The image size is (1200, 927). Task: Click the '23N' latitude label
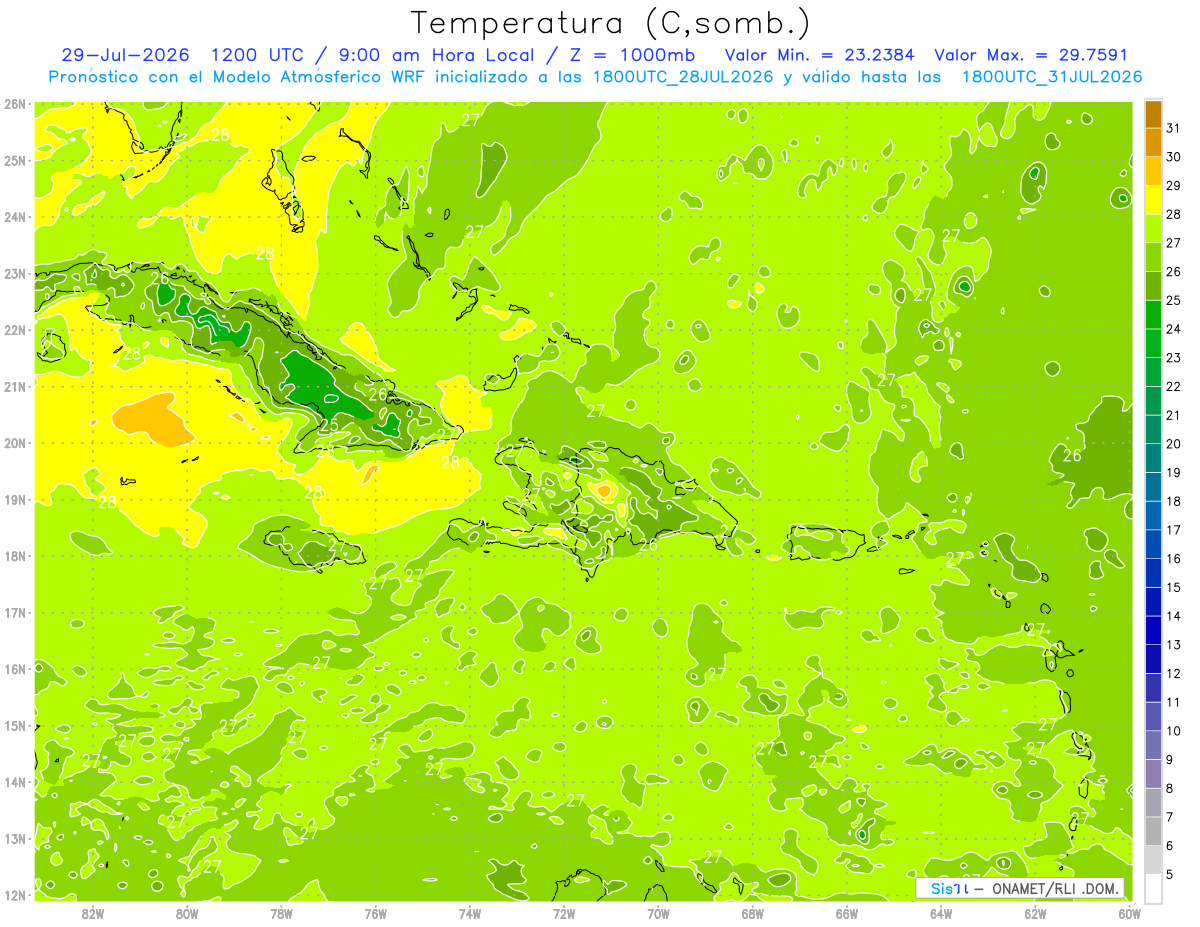tap(15, 273)
